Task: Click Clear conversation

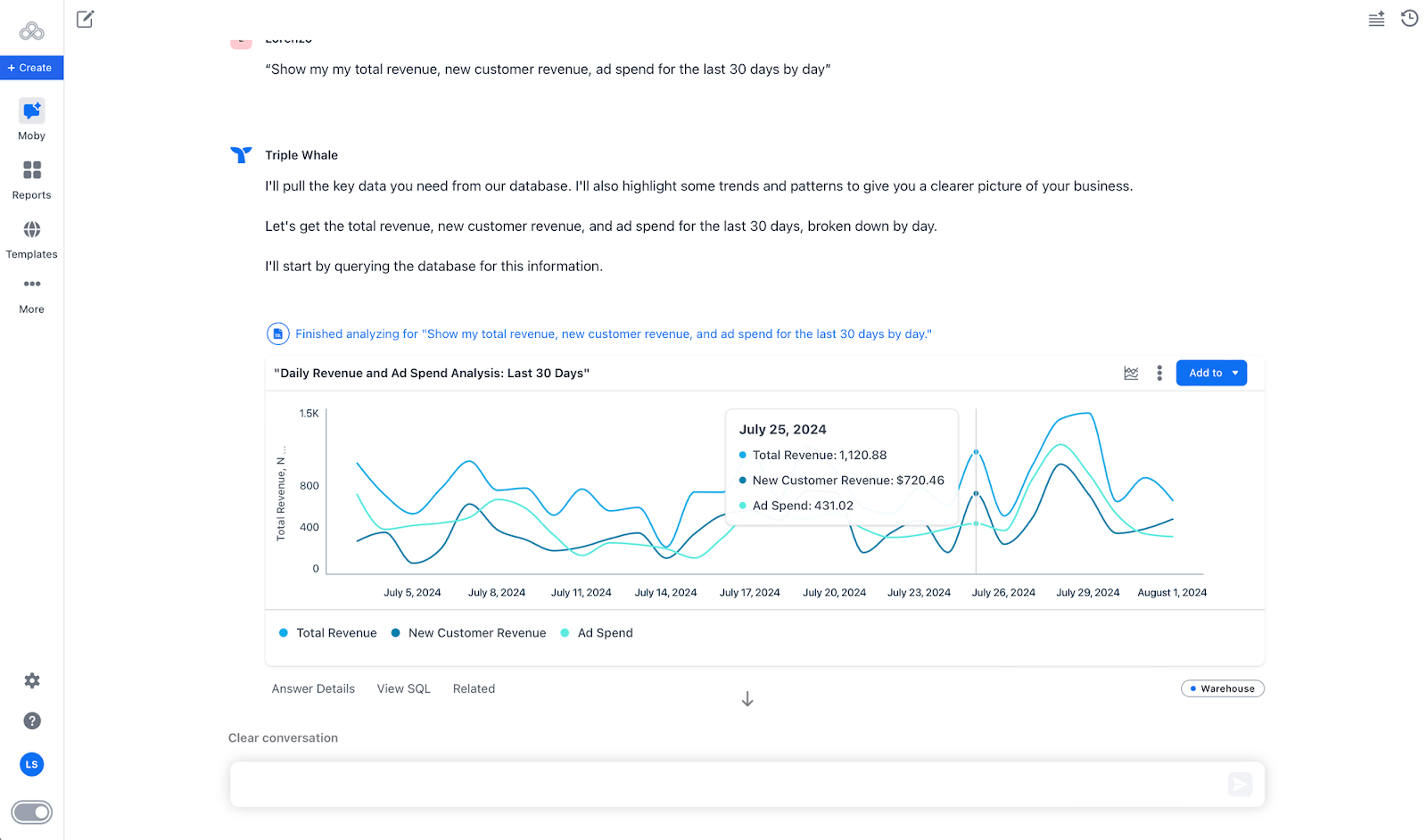Action: pos(283,737)
